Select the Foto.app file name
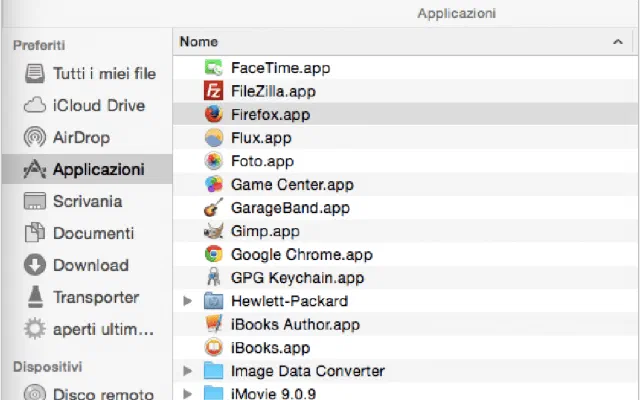The width and height of the screenshot is (640, 400). pyautogui.click(x=262, y=161)
